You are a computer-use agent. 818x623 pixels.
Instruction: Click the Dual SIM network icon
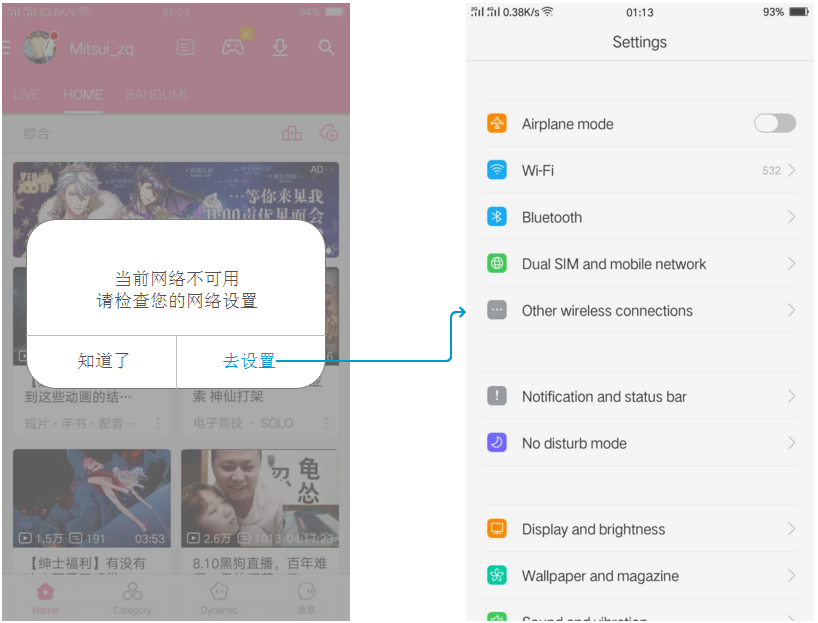[497, 264]
